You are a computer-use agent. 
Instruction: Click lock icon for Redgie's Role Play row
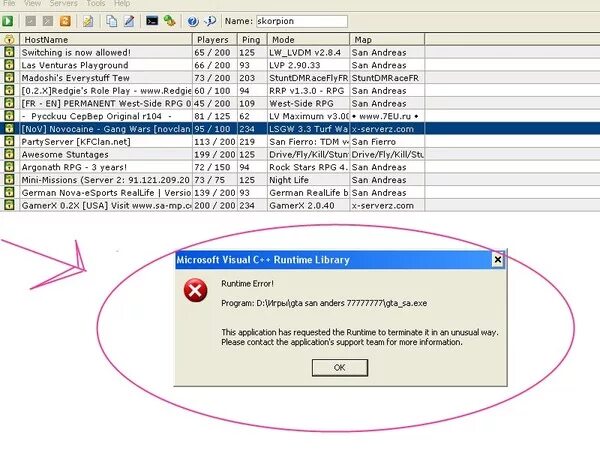click(x=9, y=90)
